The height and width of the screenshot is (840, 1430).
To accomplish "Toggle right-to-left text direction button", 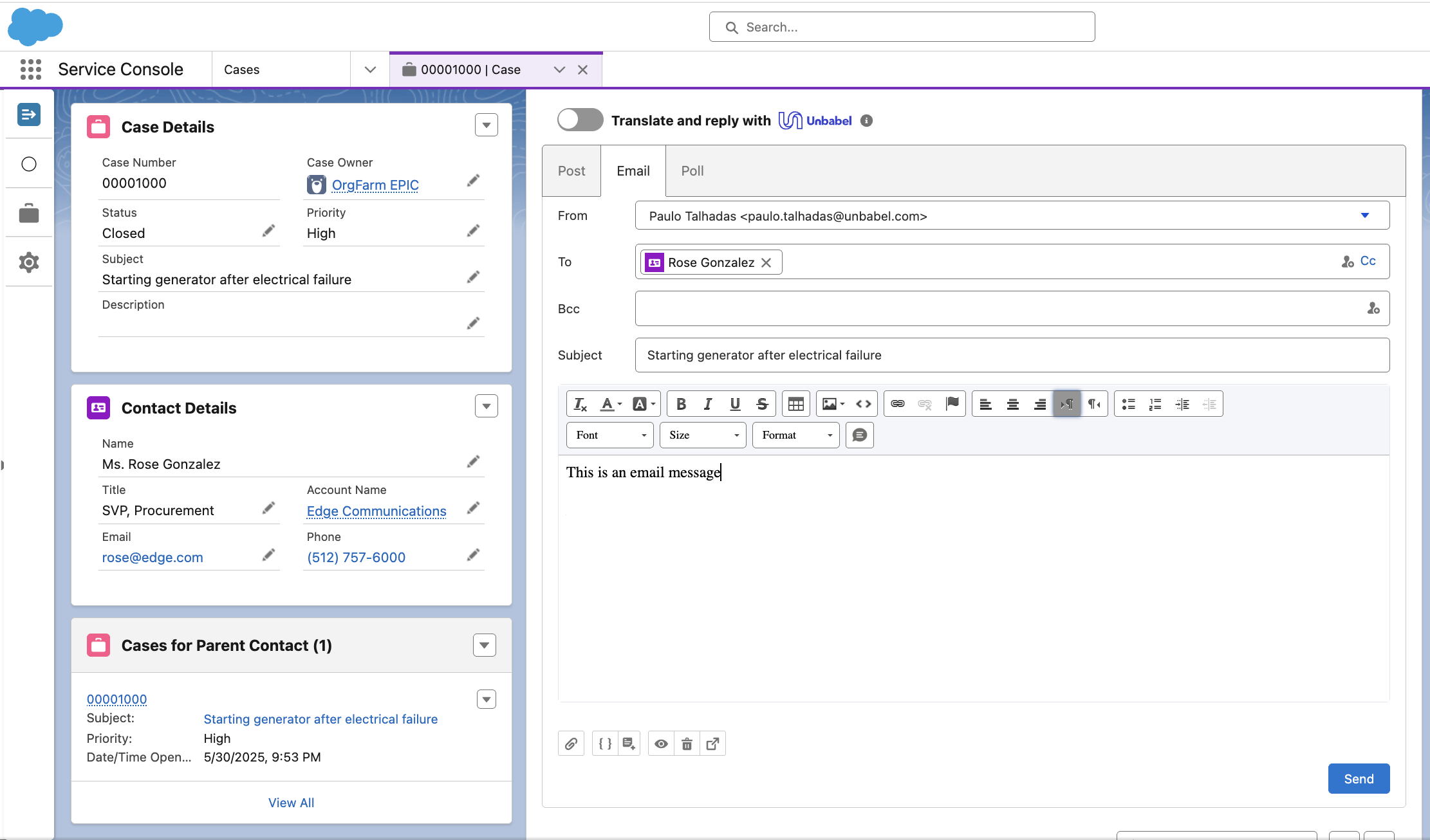I will [1094, 404].
